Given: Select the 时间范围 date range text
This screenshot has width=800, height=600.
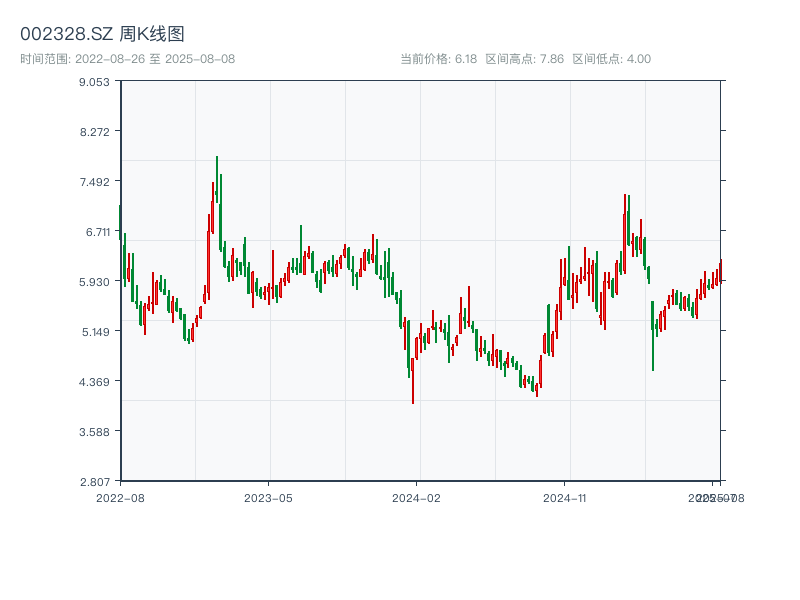Looking at the screenshot, I should pyautogui.click(x=127, y=59).
